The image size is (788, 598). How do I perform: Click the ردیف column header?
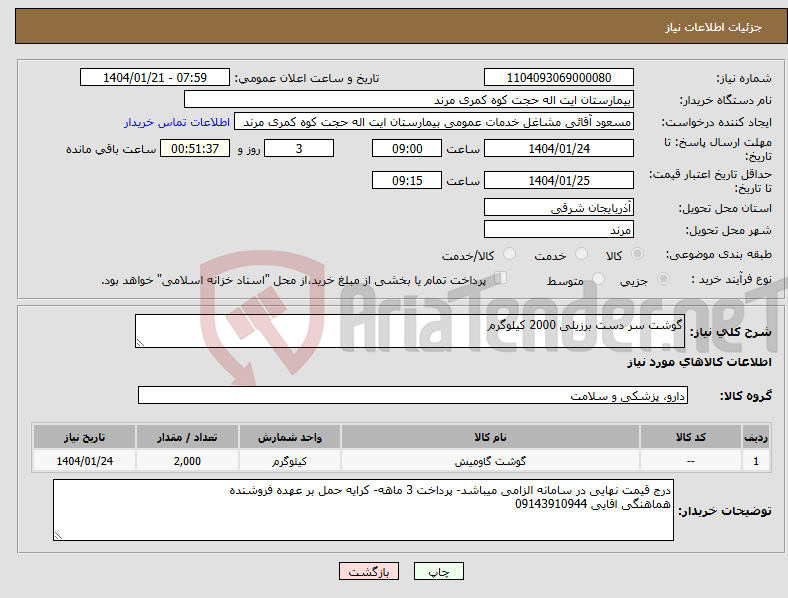(x=756, y=437)
